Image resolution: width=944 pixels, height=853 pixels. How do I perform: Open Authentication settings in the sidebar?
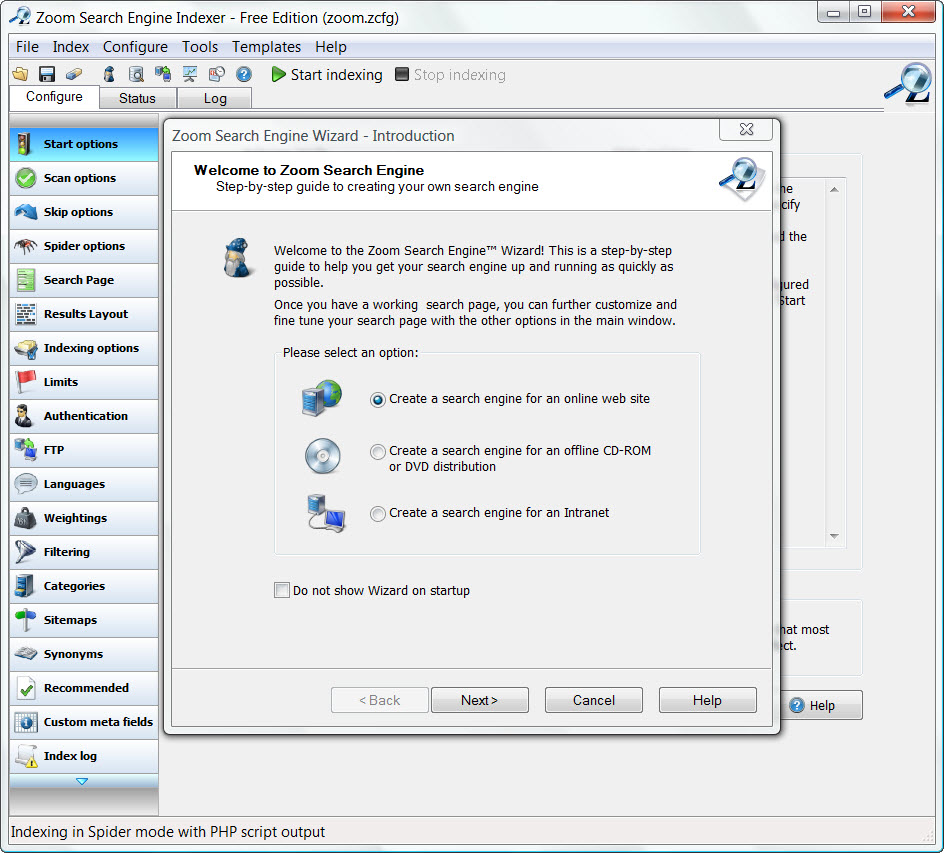point(84,416)
